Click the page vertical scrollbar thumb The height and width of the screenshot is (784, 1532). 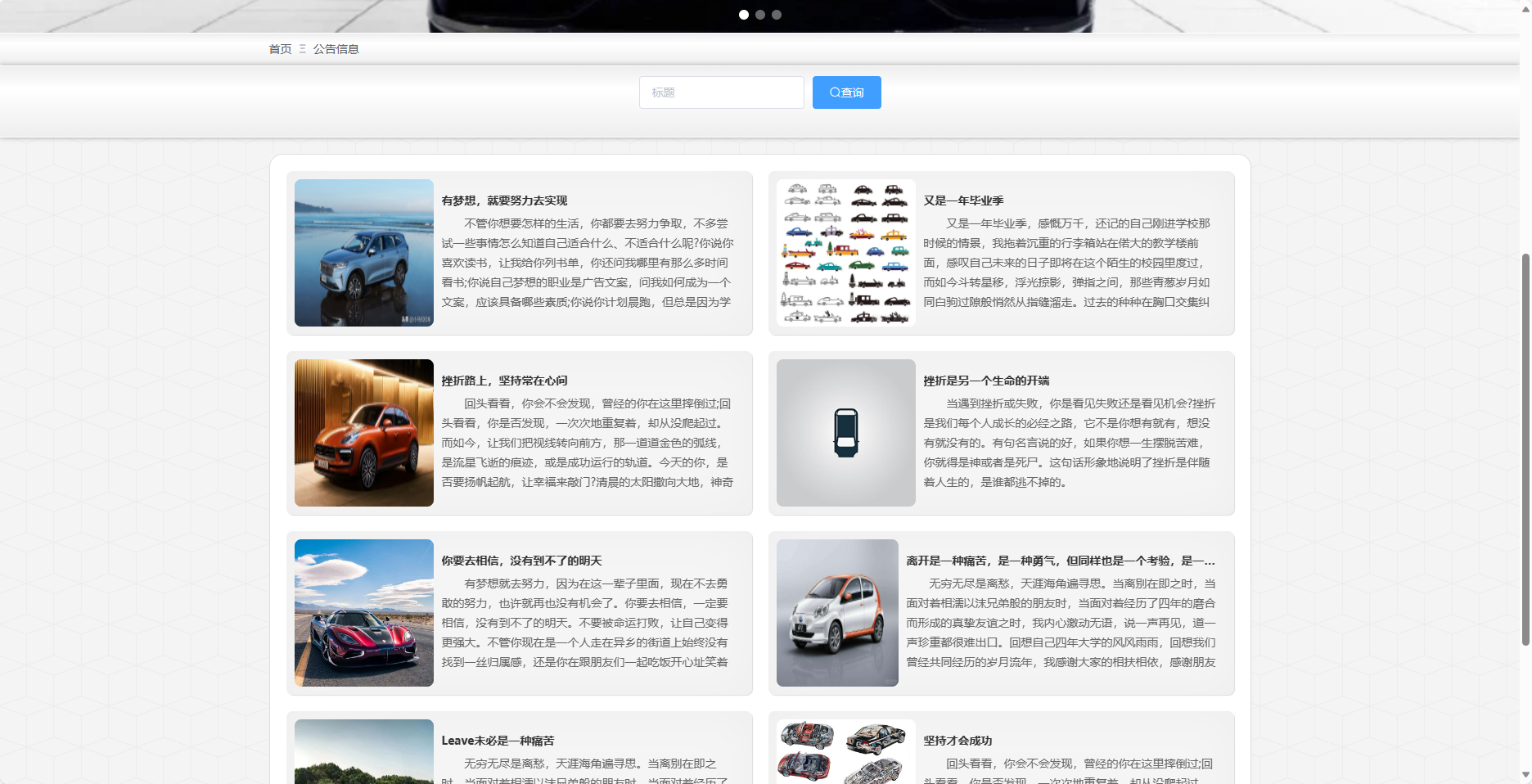coord(1525,450)
